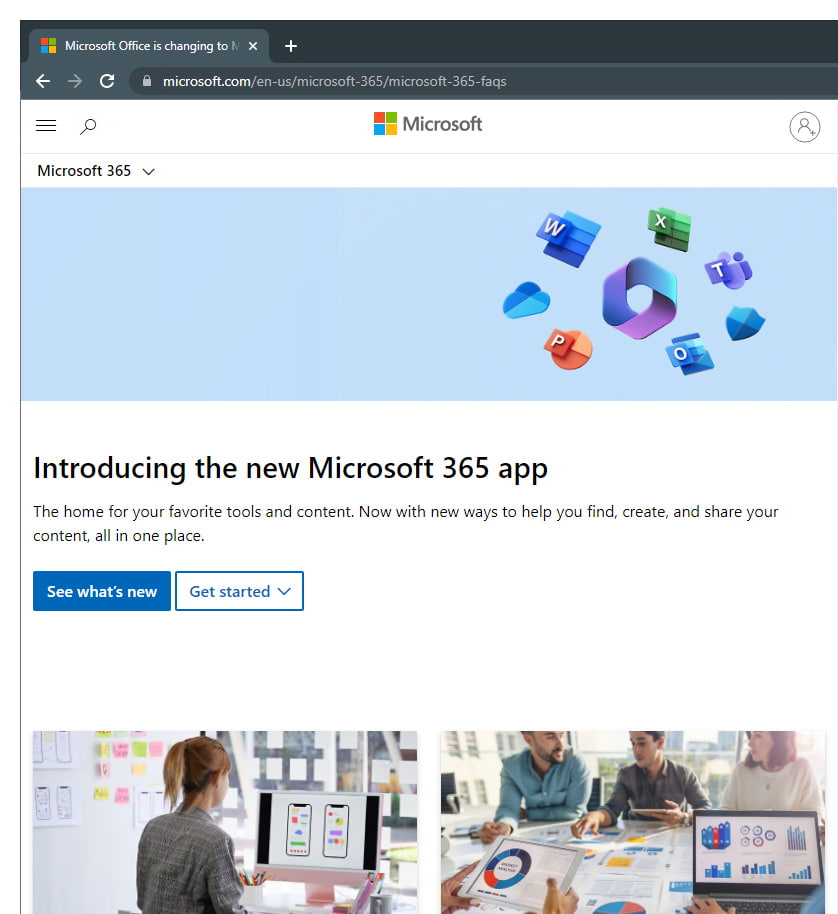Expand the Microsoft 365 dropdown menu

96,171
